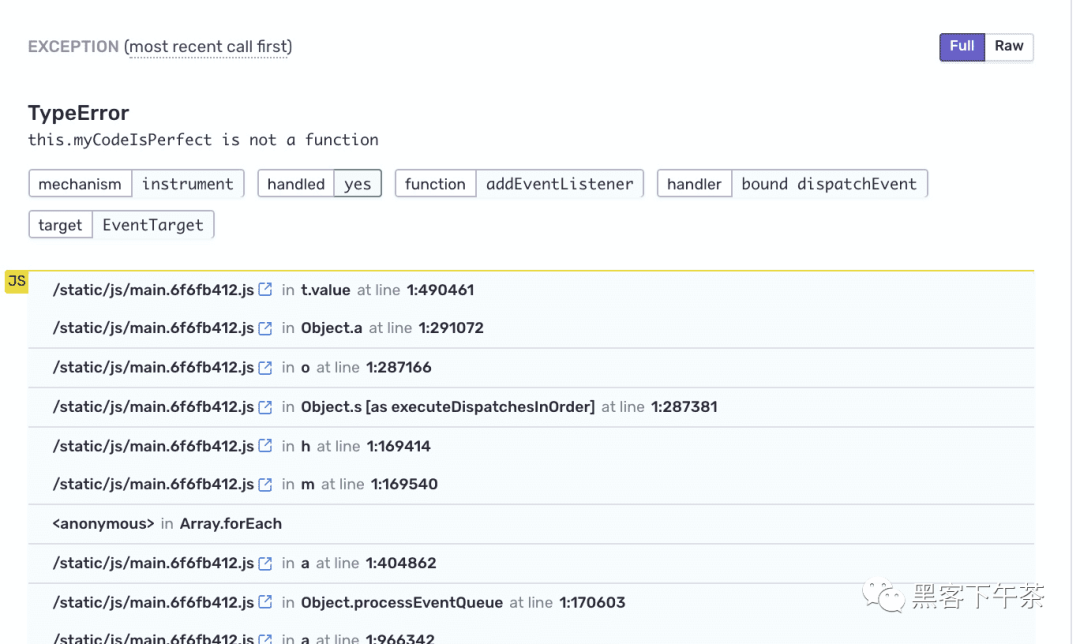
Task: Click line number 1:170603
Action: pos(592,603)
